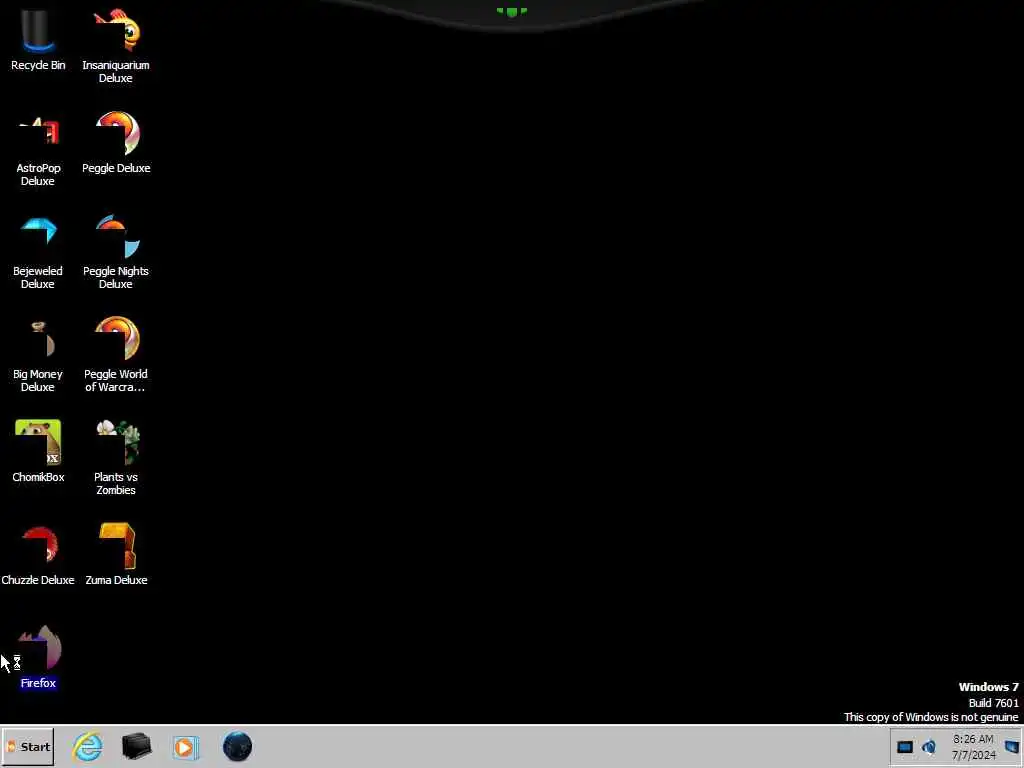
Task: Click the green handle at screen top
Action: click(x=511, y=11)
